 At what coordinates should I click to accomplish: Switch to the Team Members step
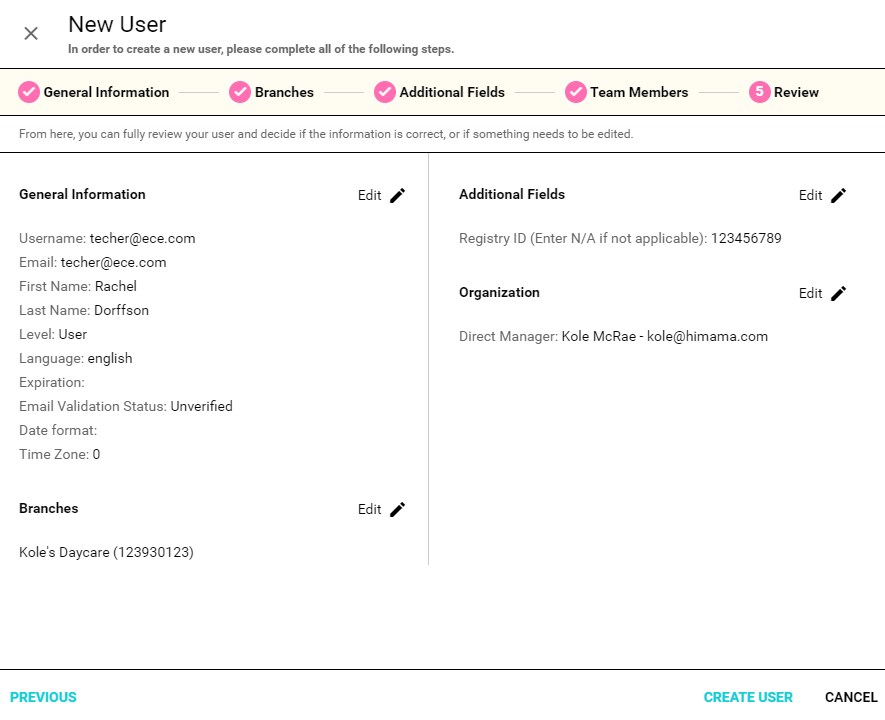click(639, 91)
